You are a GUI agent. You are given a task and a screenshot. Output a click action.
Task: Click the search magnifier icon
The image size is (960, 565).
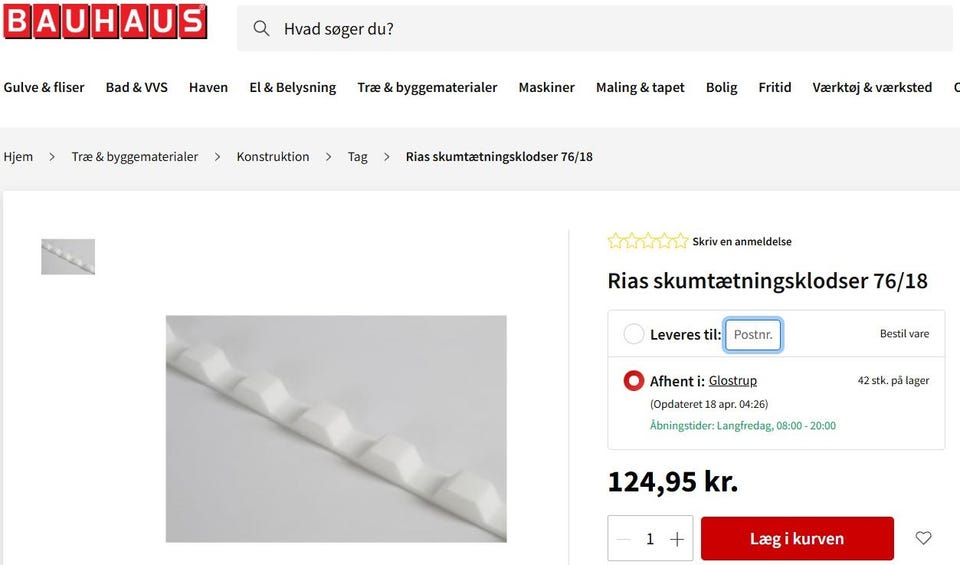(261, 28)
